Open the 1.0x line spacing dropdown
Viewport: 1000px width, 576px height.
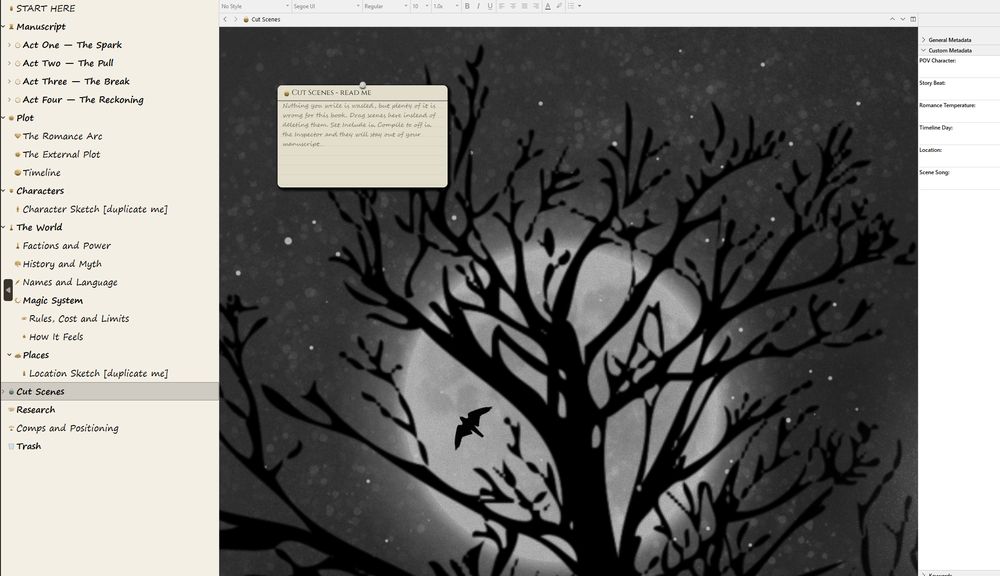445,6
